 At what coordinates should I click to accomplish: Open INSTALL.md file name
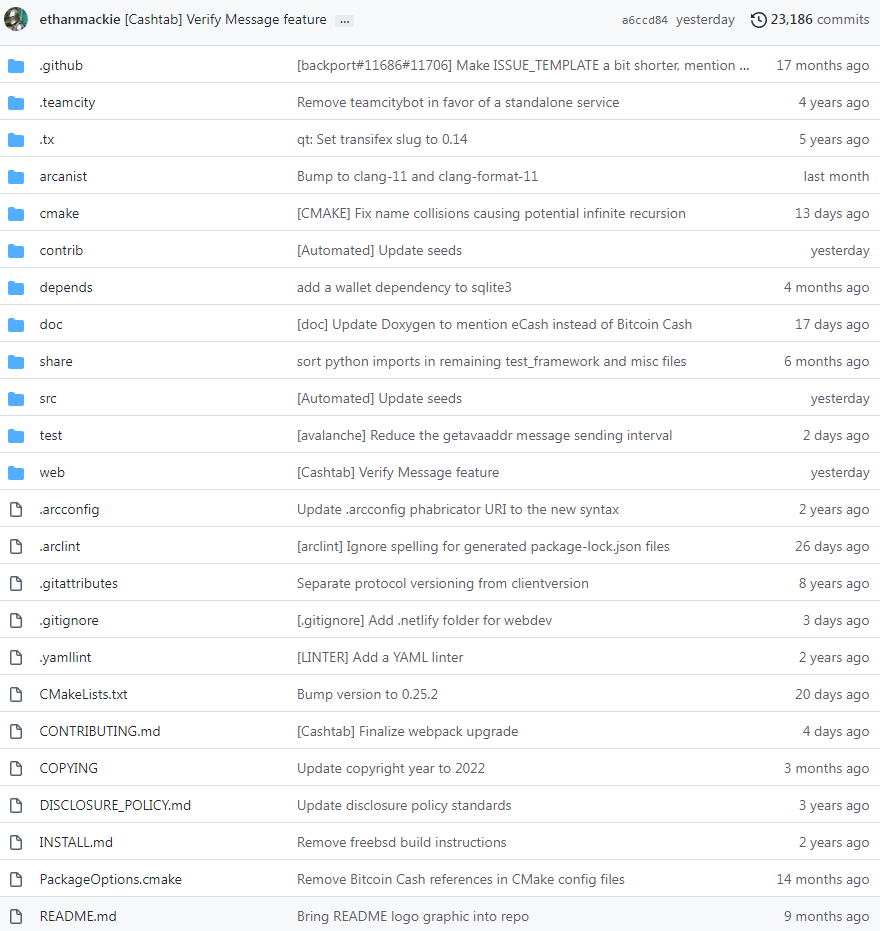(x=76, y=842)
